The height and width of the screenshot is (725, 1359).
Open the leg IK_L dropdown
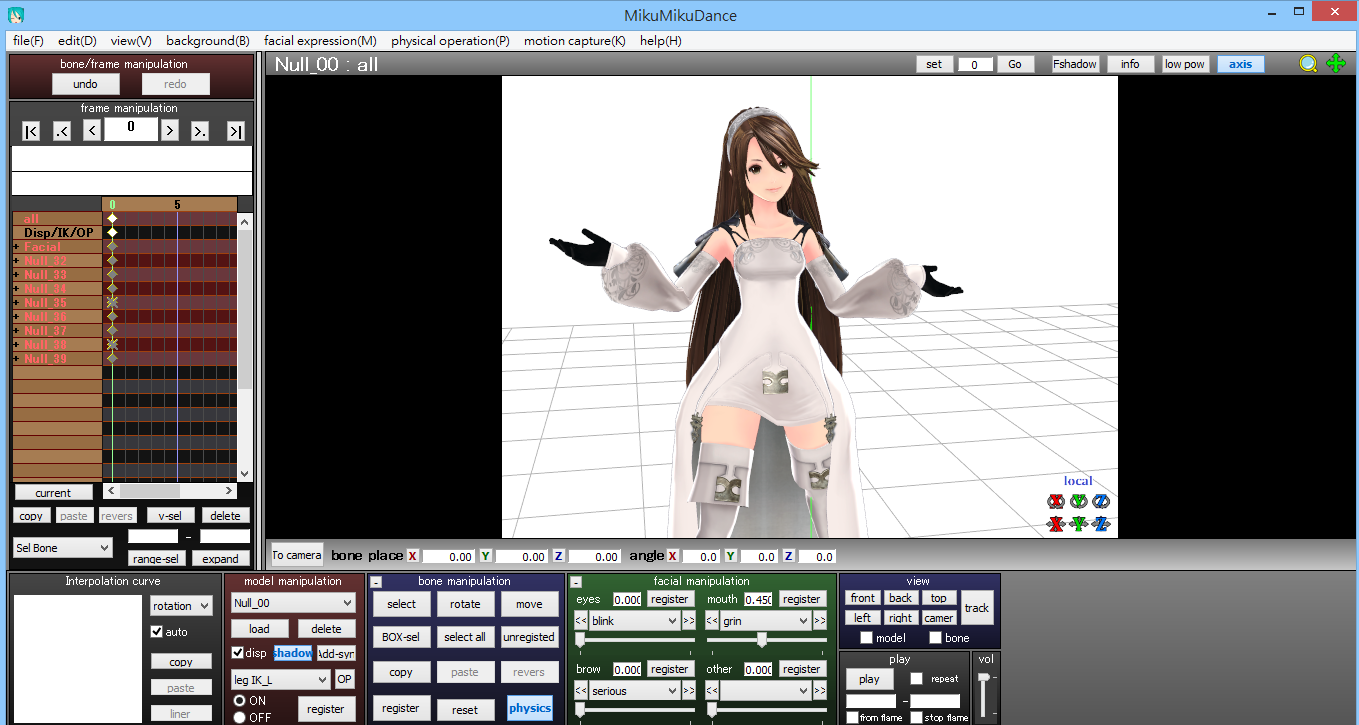280,680
